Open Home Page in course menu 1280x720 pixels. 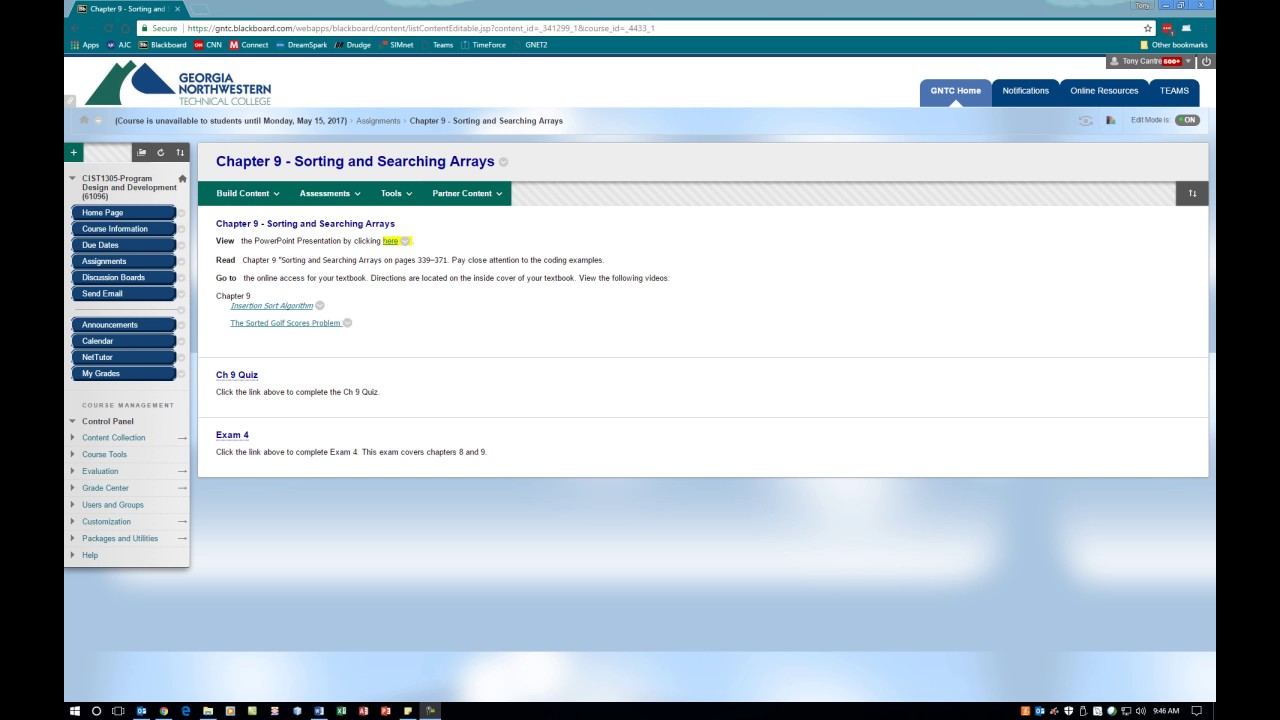click(123, 213)
